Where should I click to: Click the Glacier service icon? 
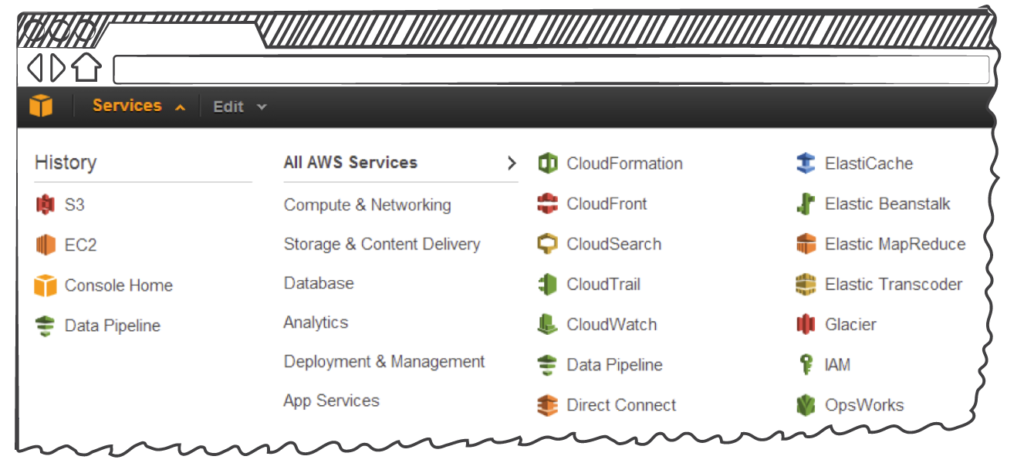pos(806,325)
